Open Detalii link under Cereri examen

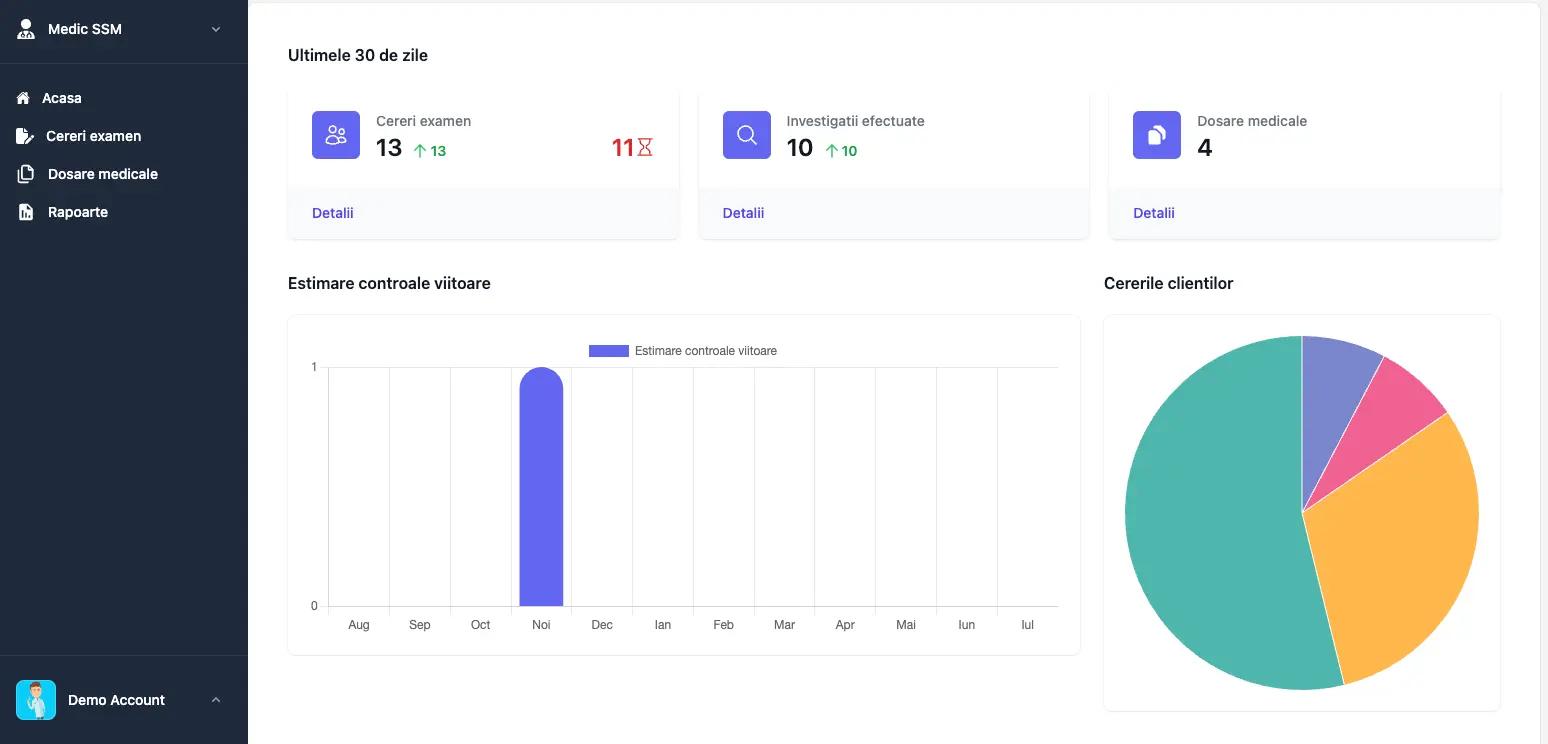333,213
